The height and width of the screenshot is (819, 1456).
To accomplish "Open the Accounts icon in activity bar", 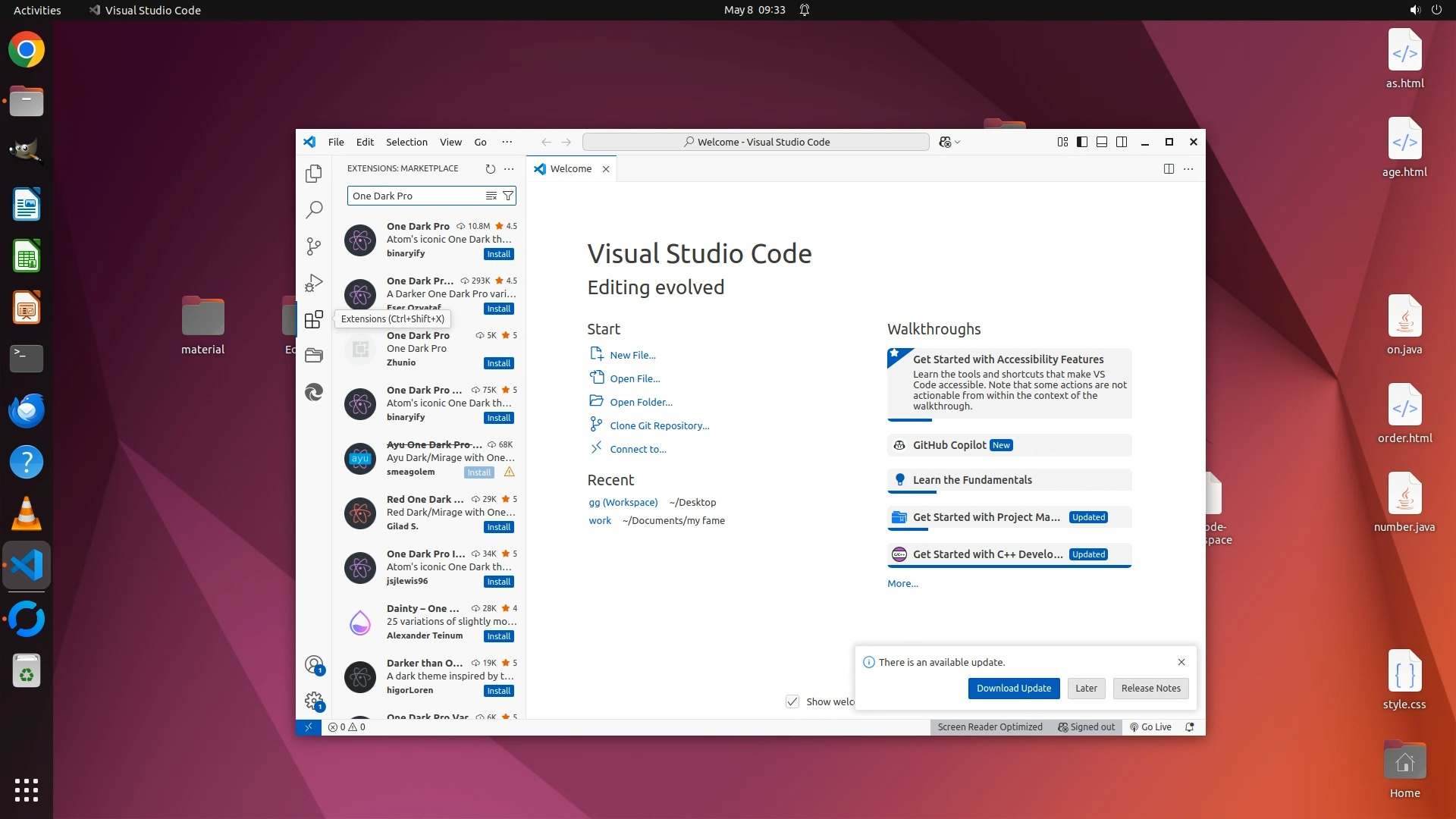I will coord(314,665).
